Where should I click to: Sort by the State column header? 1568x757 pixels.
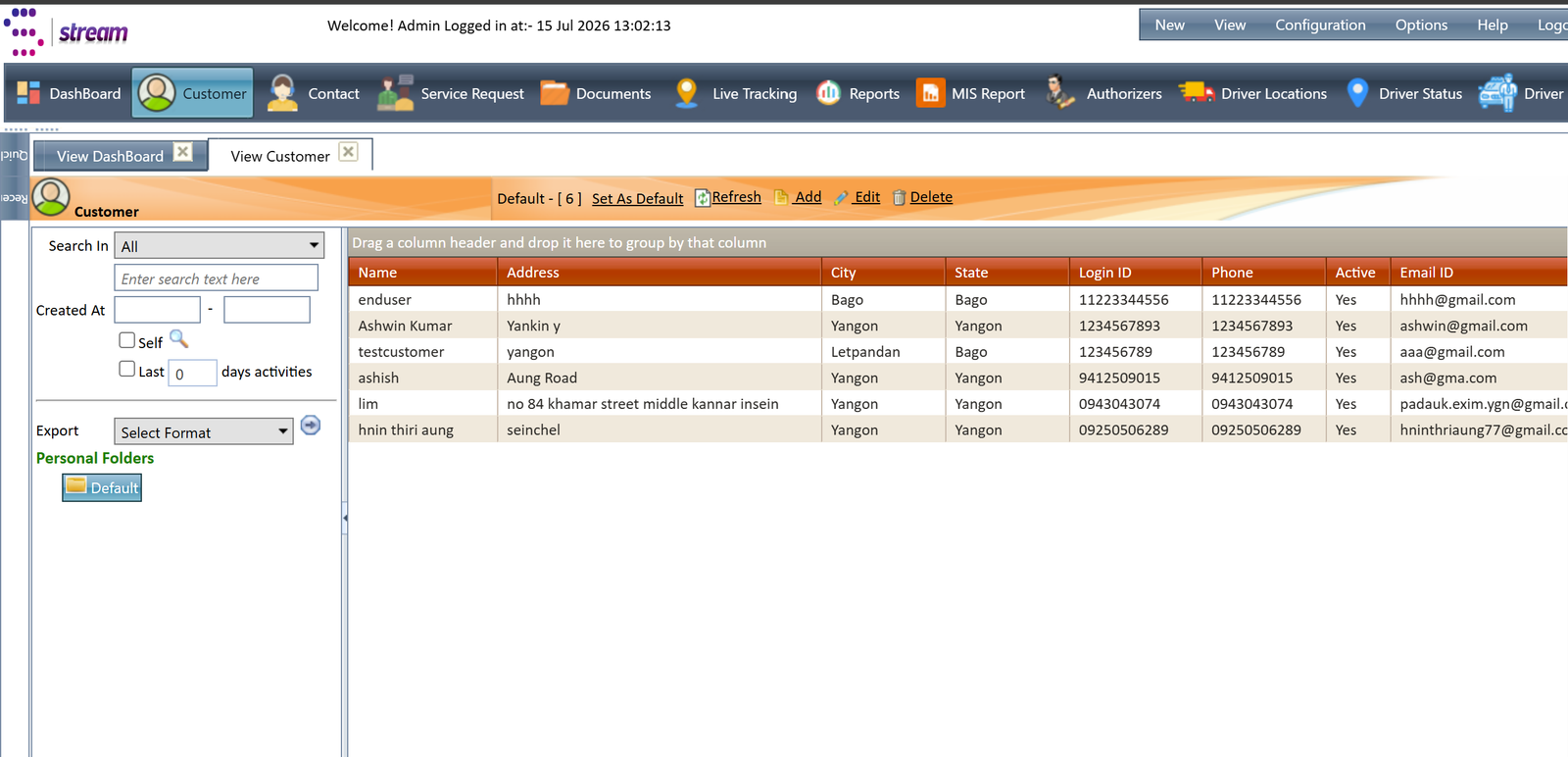coord(1007,273)
